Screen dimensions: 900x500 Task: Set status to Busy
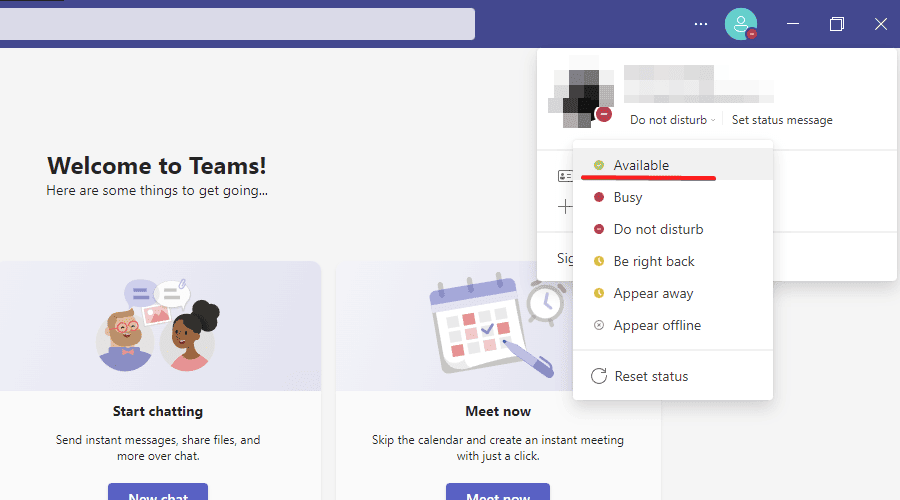673,197
